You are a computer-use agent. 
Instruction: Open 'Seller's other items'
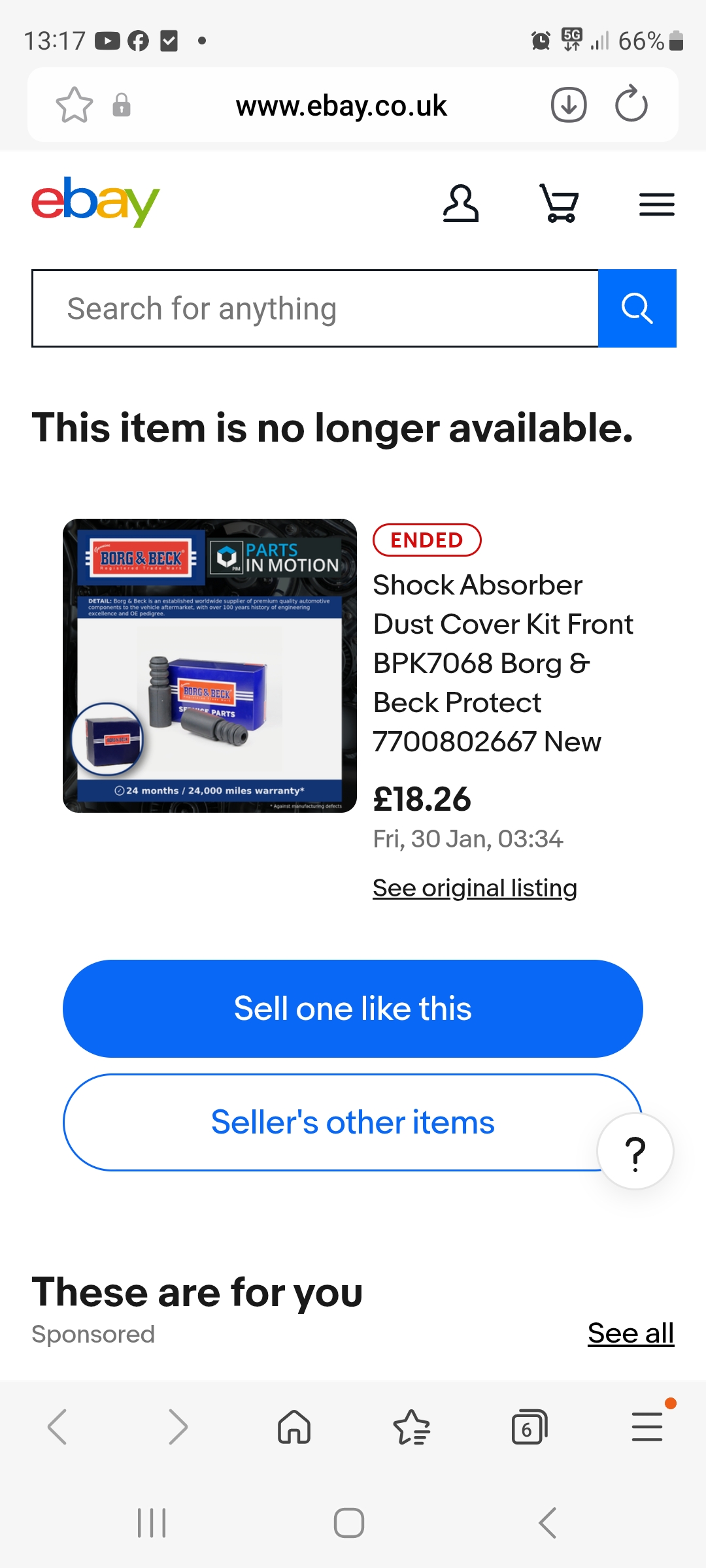353,1122
